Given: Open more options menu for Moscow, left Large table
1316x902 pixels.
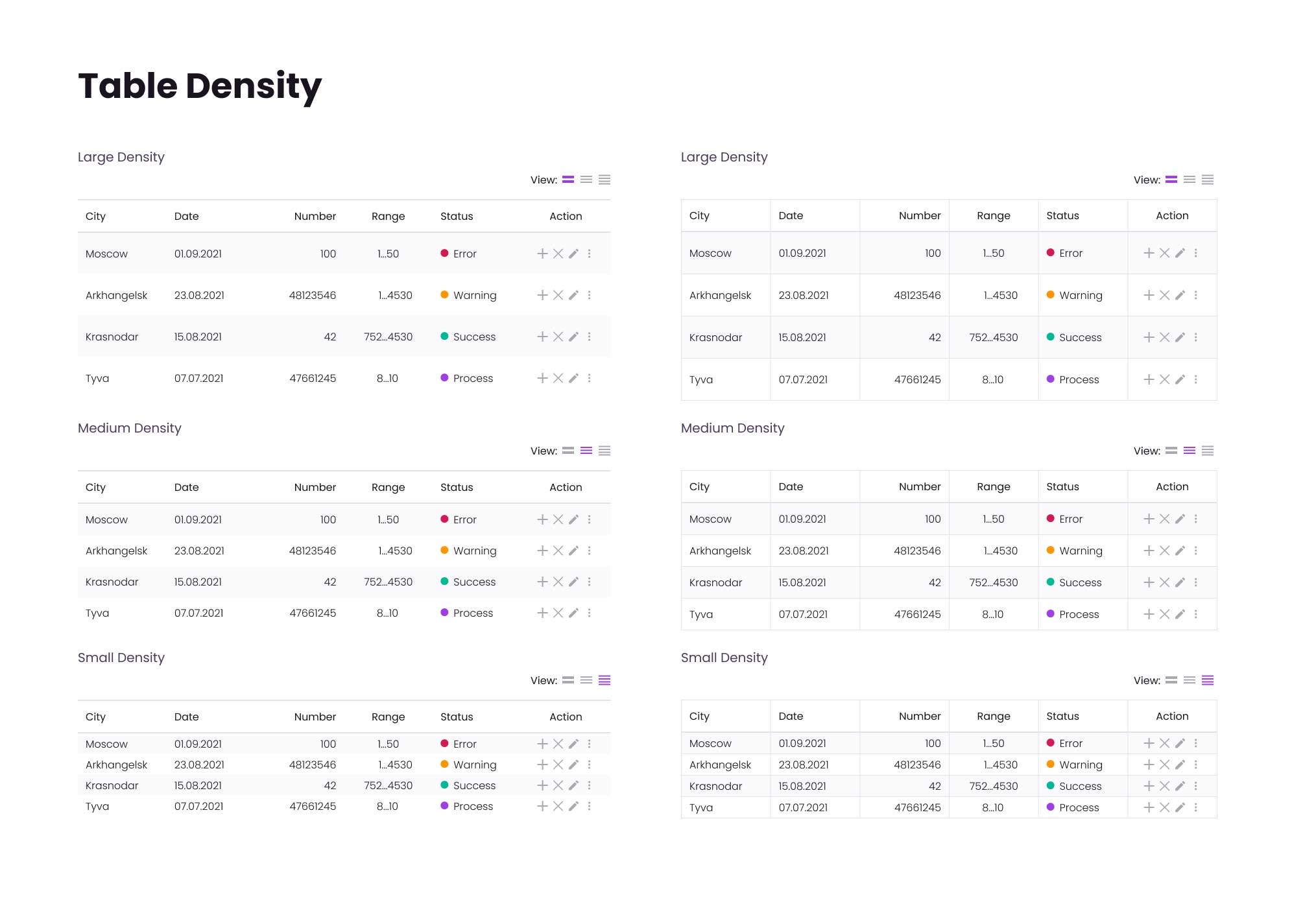Looking at the screenshot, I should pyautogui.click(x=589, y=254).
